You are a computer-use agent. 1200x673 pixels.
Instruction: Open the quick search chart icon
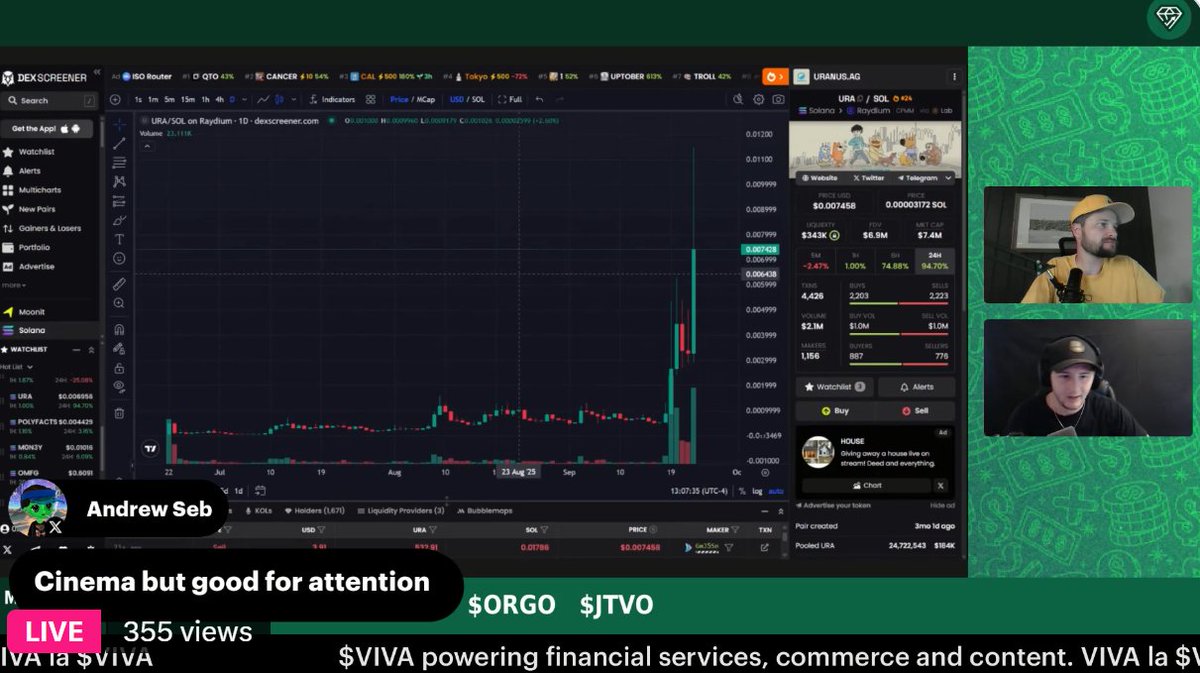coord(738,99)
